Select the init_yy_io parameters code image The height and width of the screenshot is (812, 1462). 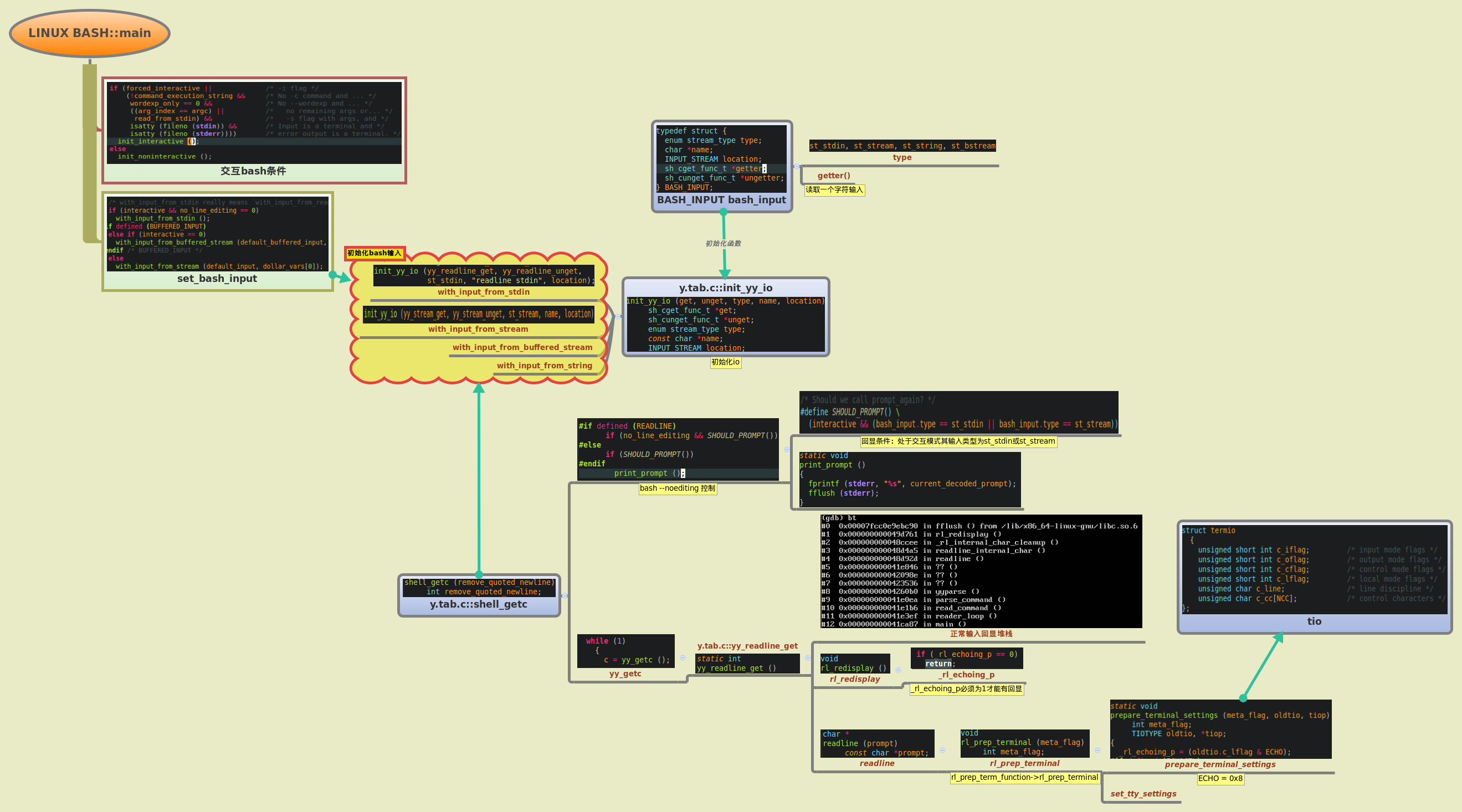pos(725,324)
